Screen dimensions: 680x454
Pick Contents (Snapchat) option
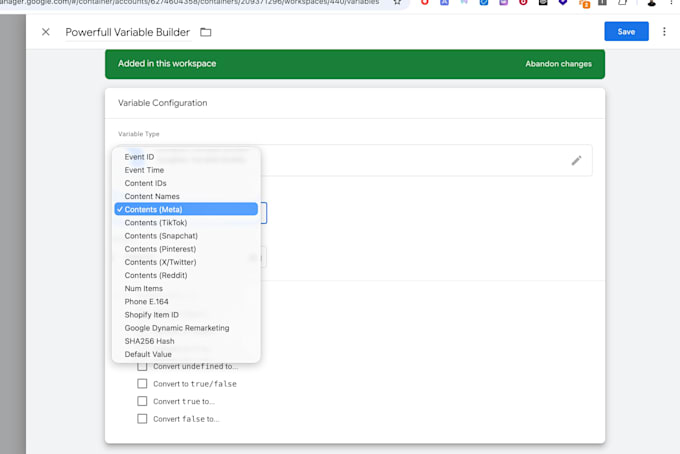(186, 236)
